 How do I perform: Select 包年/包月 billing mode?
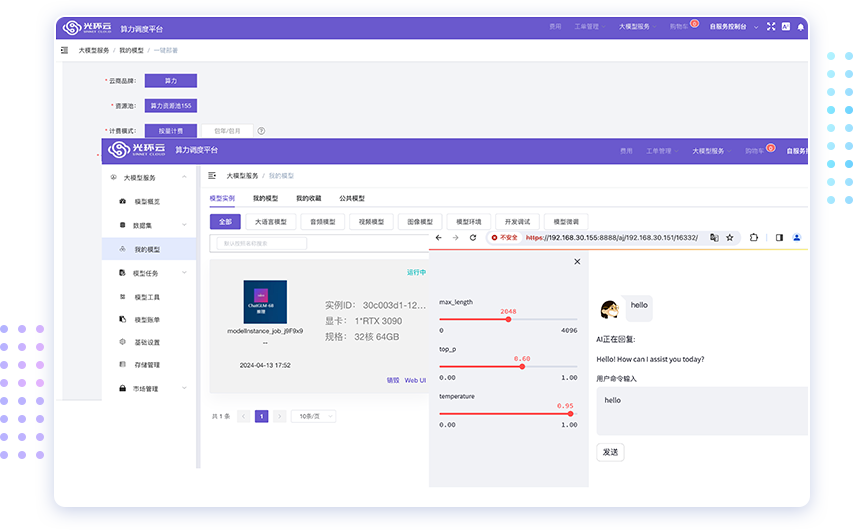pyautogui.click(x=226, y=130)
